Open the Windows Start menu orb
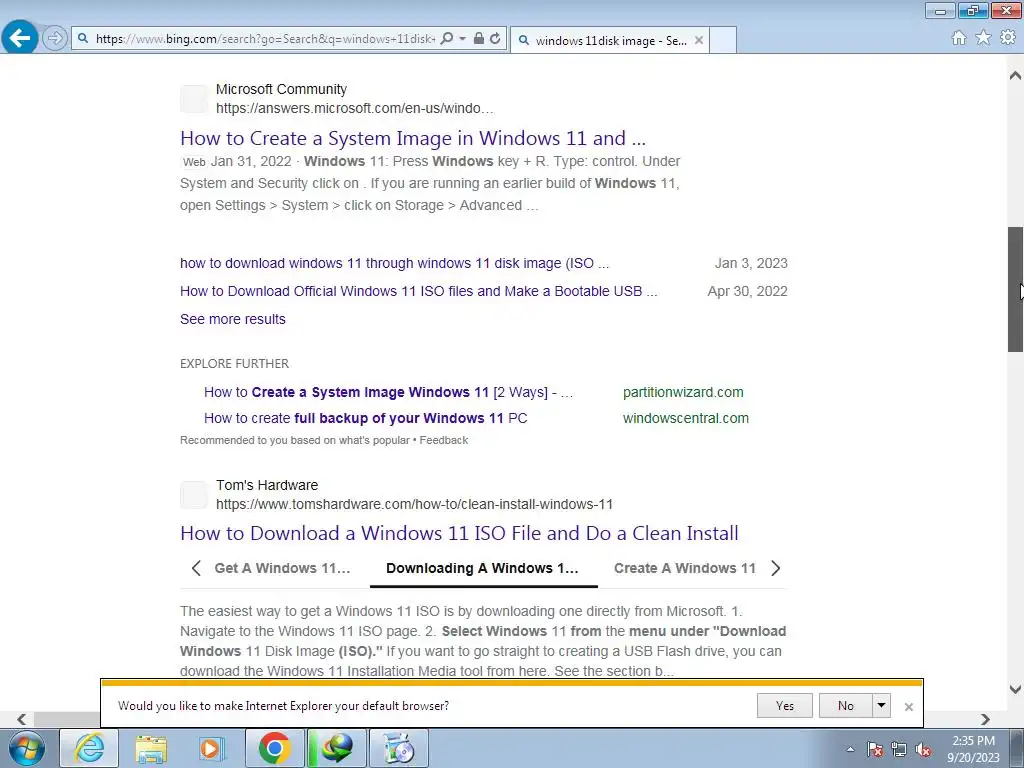Screen dimensions: 1024x768 [x=27, y=748]
